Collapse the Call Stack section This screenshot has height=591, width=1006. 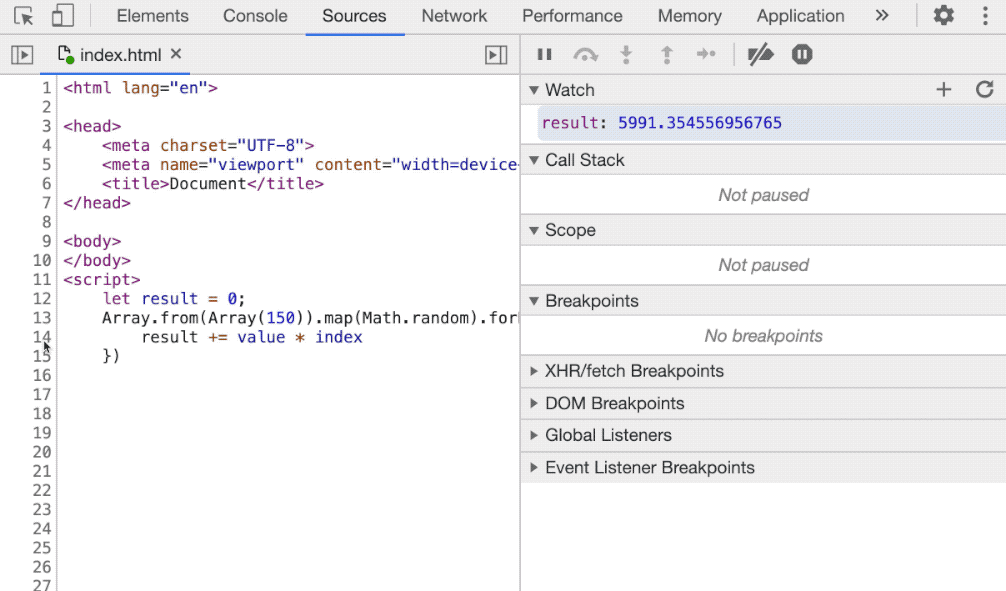584,160
